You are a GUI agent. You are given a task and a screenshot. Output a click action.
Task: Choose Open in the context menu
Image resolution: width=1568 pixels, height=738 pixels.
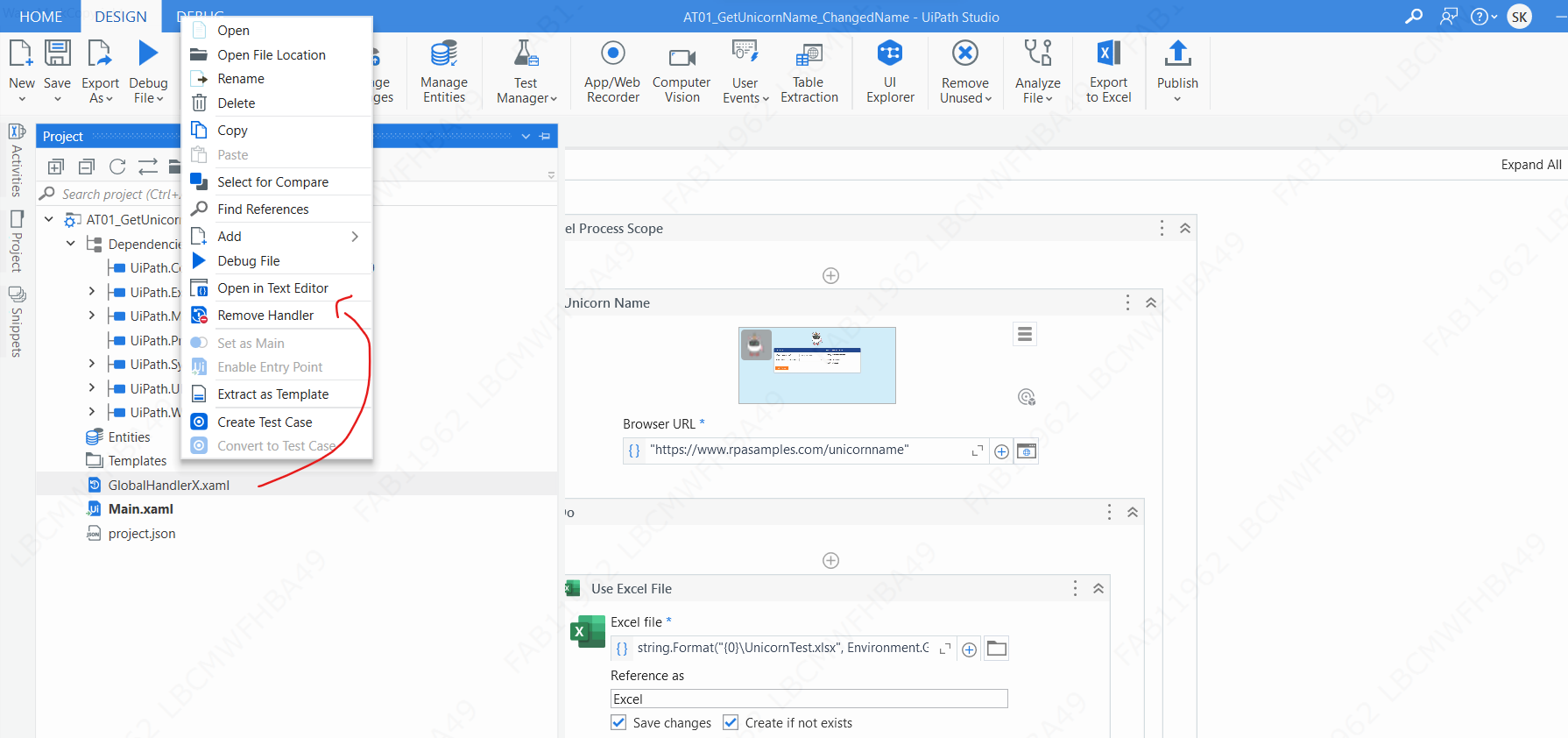(x=277, y=31)
